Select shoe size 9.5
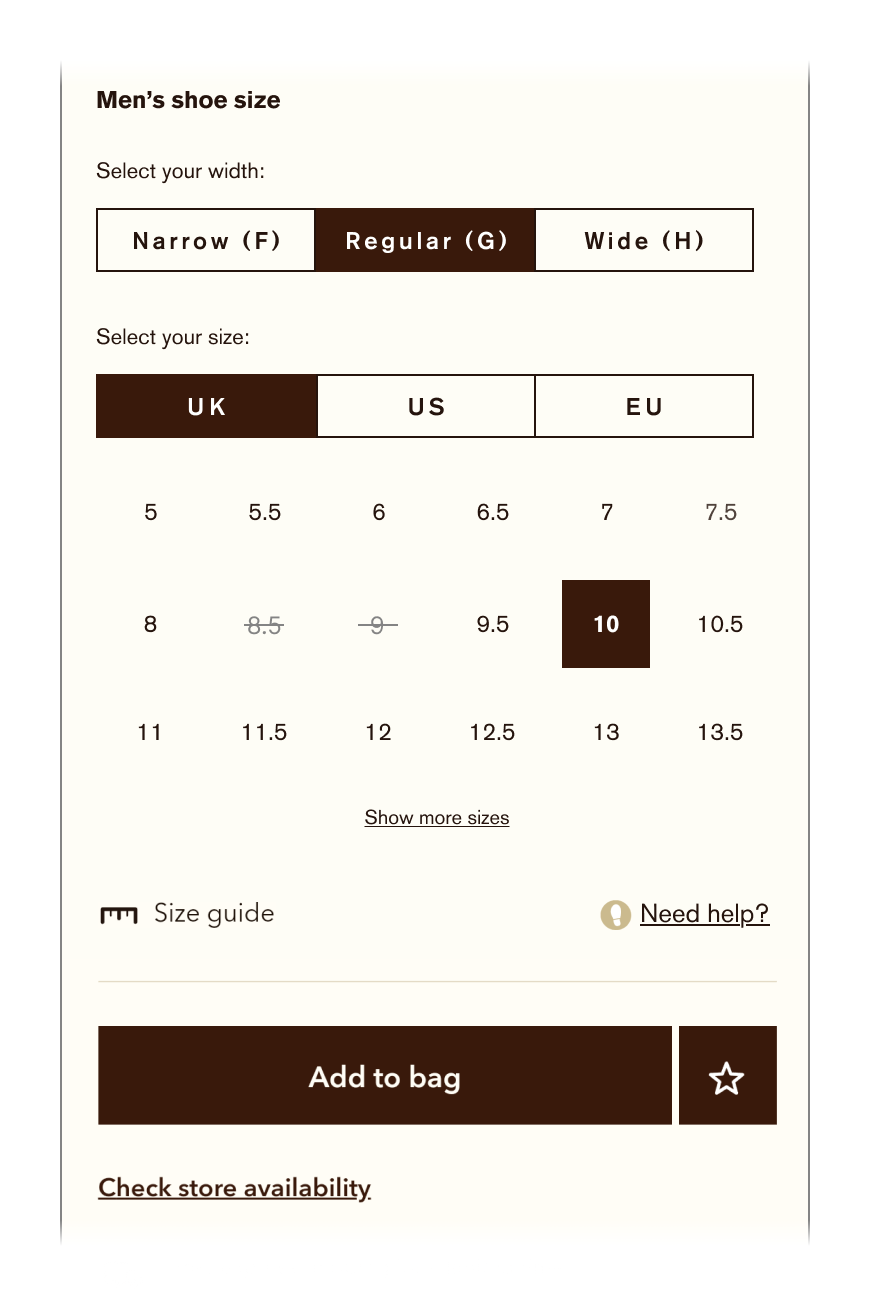This screenshot has width=870, height=1302. point(493,624)
